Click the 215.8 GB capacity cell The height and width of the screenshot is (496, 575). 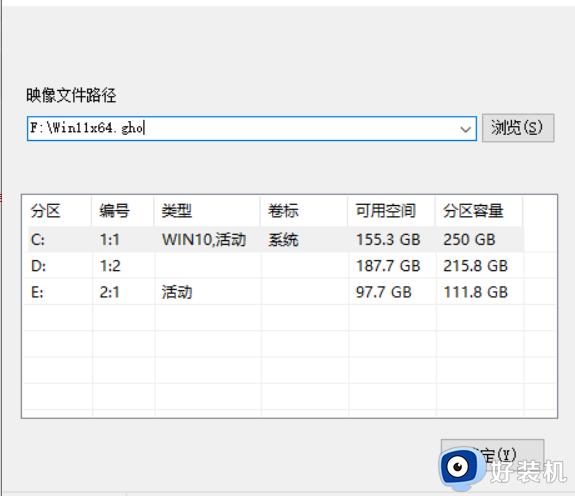pyautogui.click(x=476, y=266)
